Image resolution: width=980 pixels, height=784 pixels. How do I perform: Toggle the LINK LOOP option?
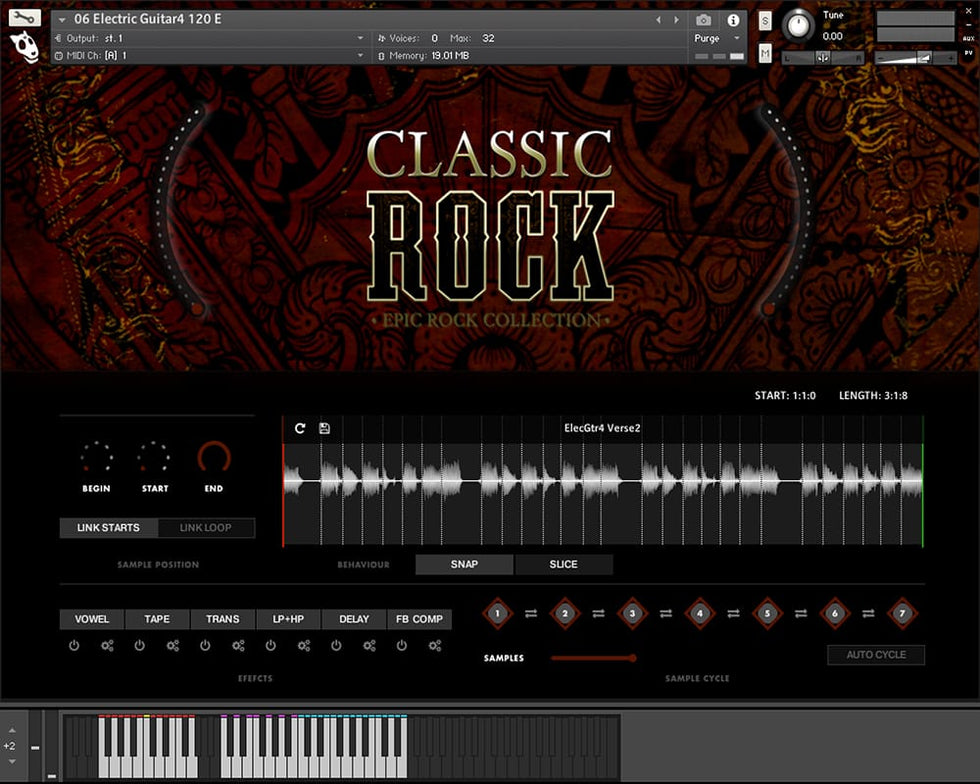pyautogui.click(x=205, y=528)
